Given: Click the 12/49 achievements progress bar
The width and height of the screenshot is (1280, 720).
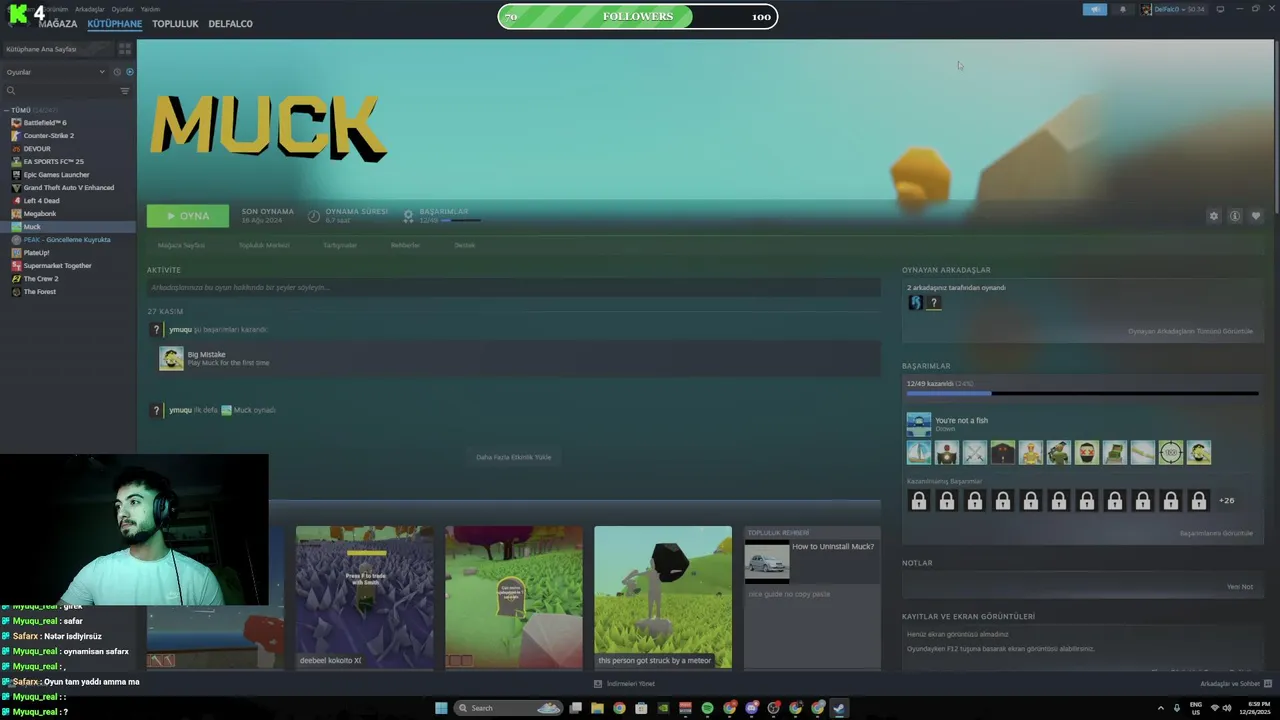Looking at the screenshot, I should (x=1082, y=394).
